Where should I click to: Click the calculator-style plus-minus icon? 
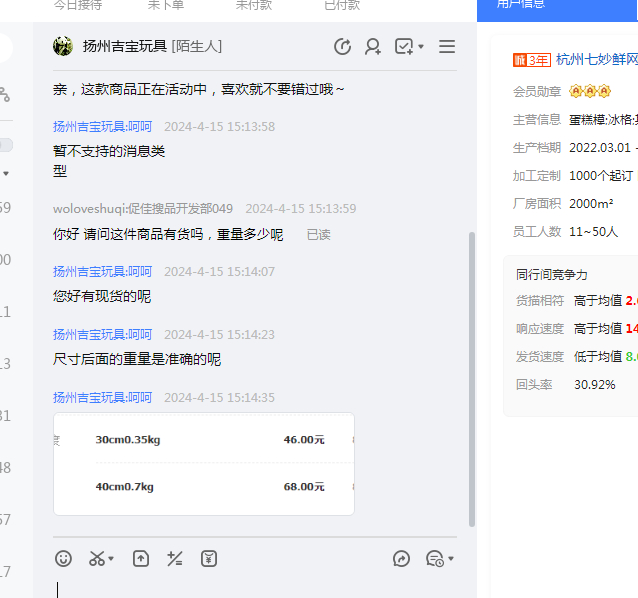(x=175, y=559)
